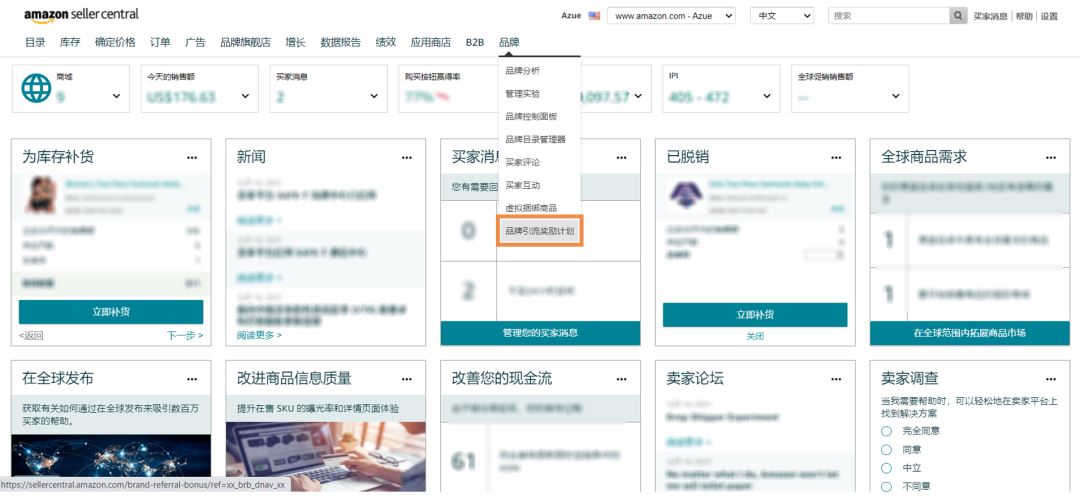Expand the IPI summary tile
Image resolution: width=1080 pixels, height=503 pixels.
(x=767, y=96)
